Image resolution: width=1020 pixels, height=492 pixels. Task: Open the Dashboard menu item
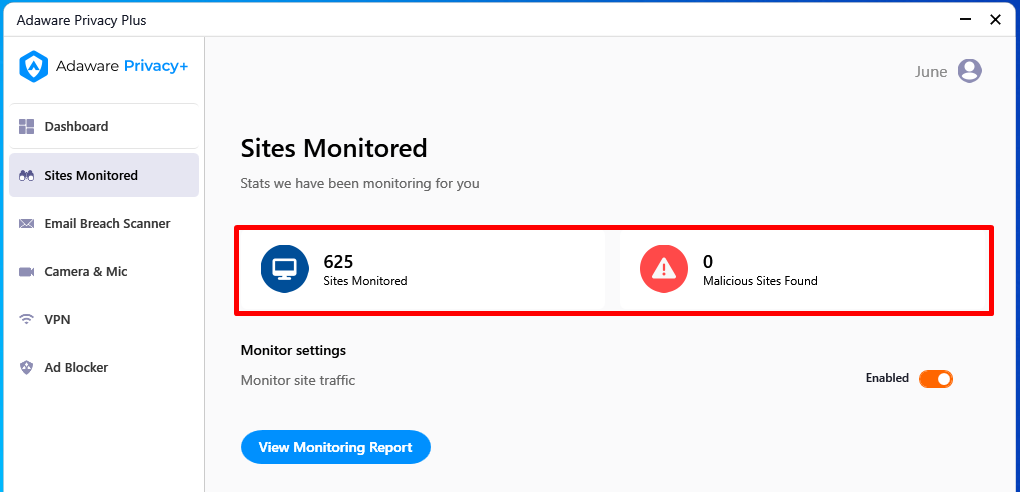coord(104,126)
